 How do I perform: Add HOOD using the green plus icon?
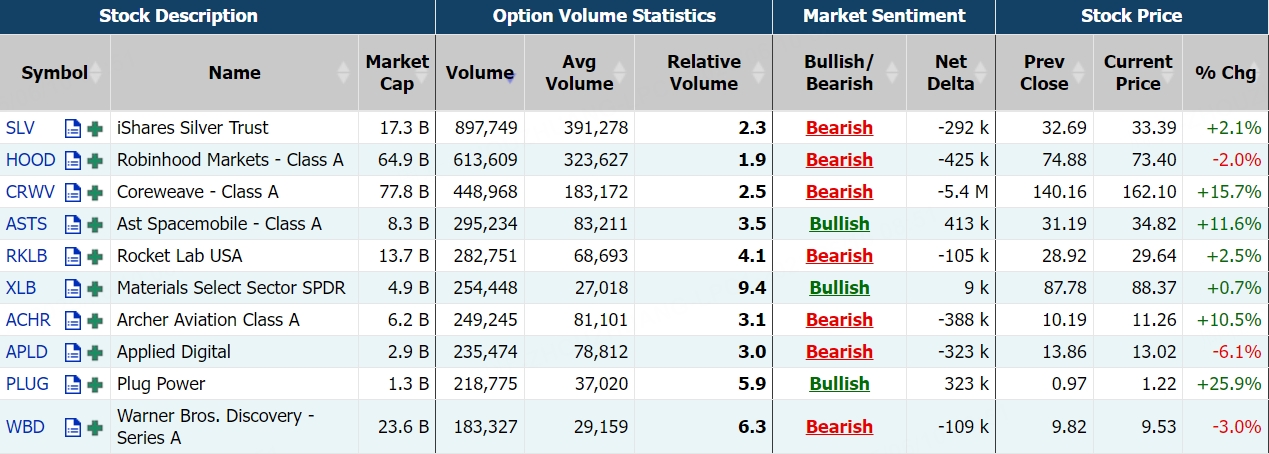[95, 160]
